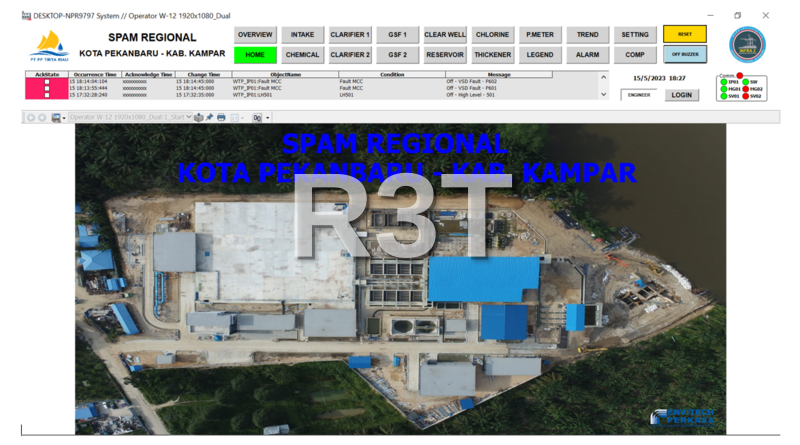The width and height of the screenshot is (800, 445).
Task: Open the RESERVOIR screen
Action: 445,55
